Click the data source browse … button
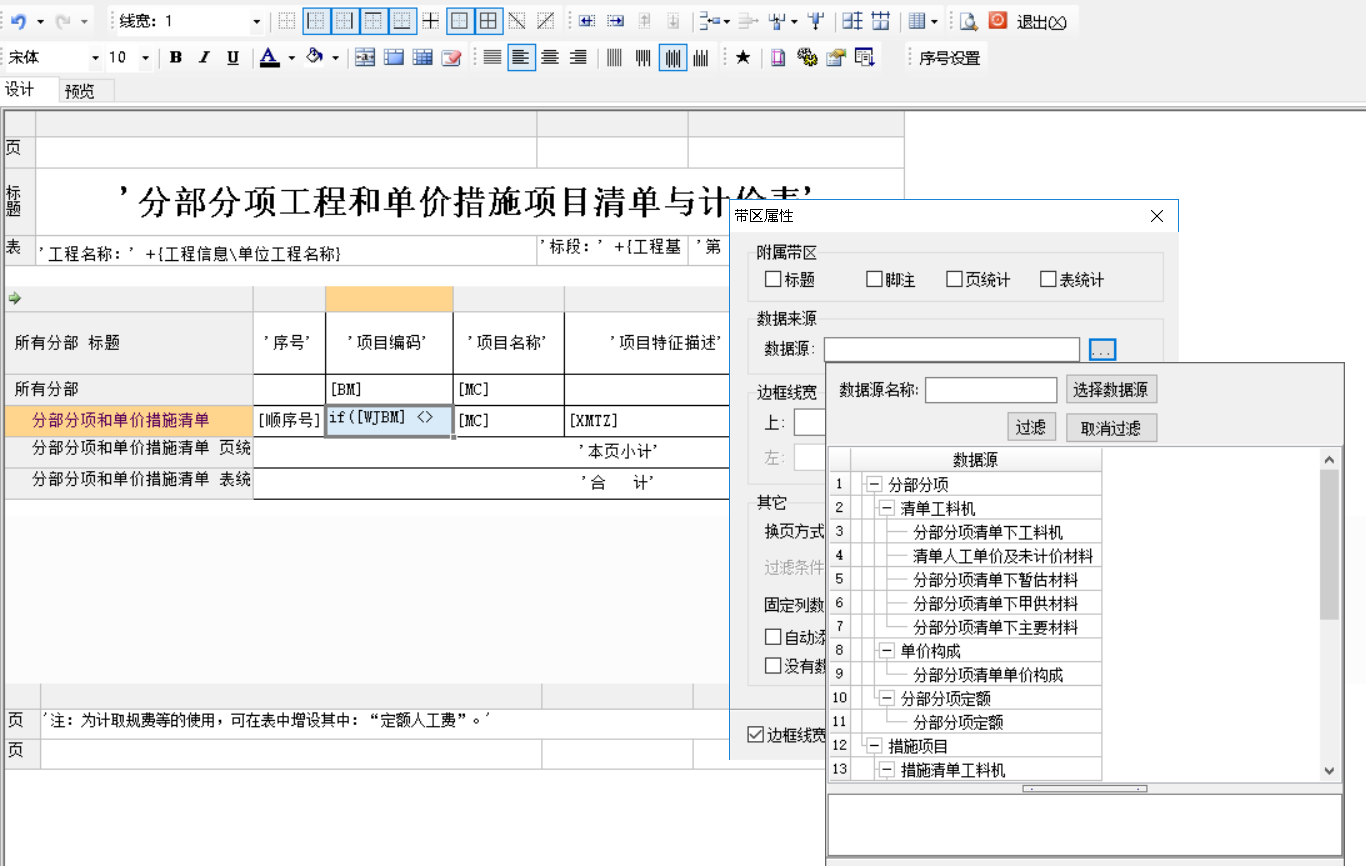Image resolution: width=1366 pixels, height=866 pixels. pos(1102,350)
